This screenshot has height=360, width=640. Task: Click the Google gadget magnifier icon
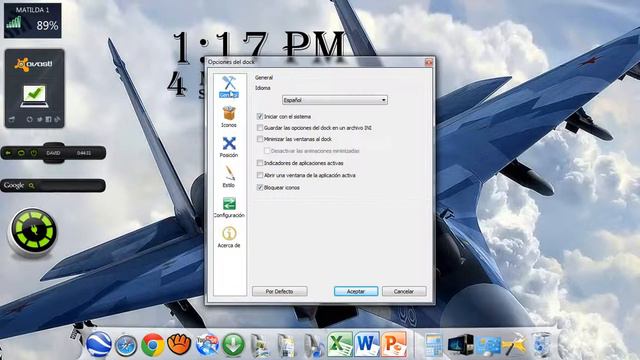(x=31, y=186)
